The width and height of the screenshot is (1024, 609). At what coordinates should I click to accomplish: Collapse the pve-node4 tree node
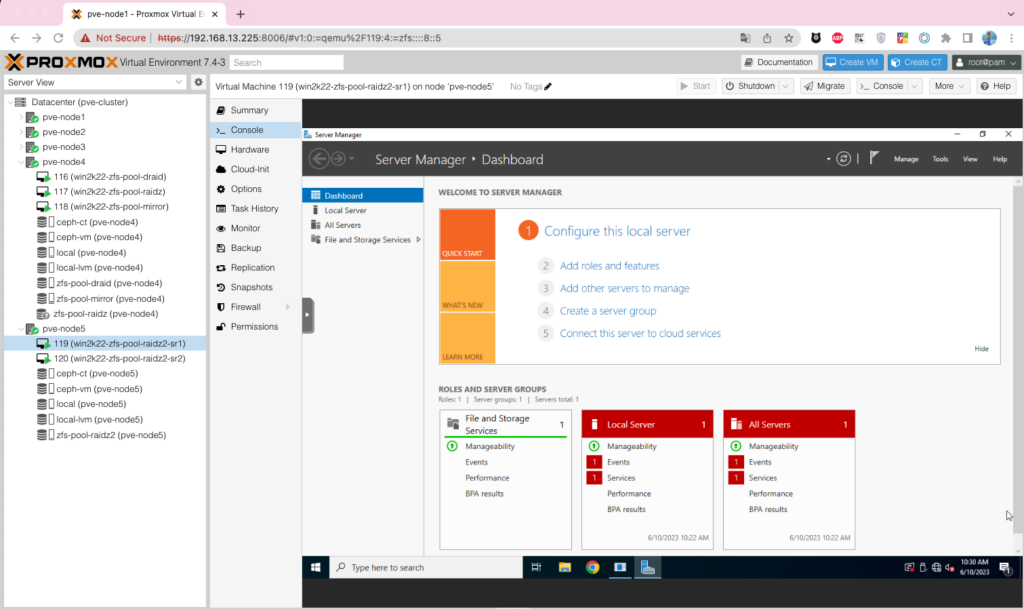pos(21,162)
